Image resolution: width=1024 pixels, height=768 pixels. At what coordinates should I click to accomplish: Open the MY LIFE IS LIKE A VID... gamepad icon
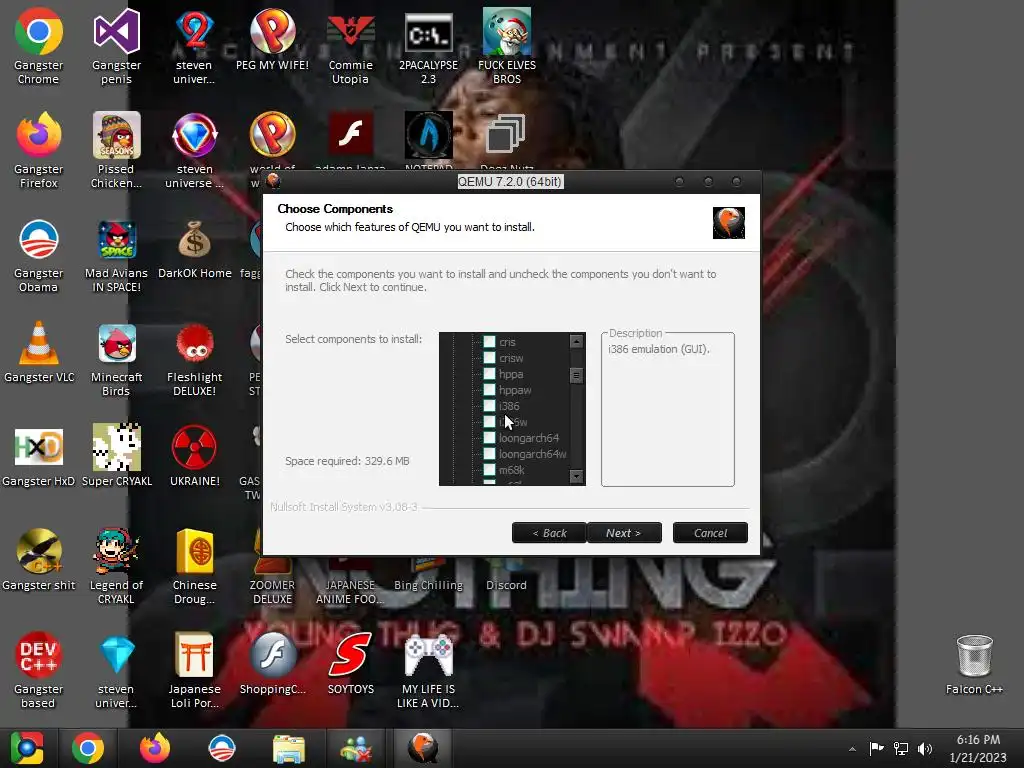pos(428,670)
